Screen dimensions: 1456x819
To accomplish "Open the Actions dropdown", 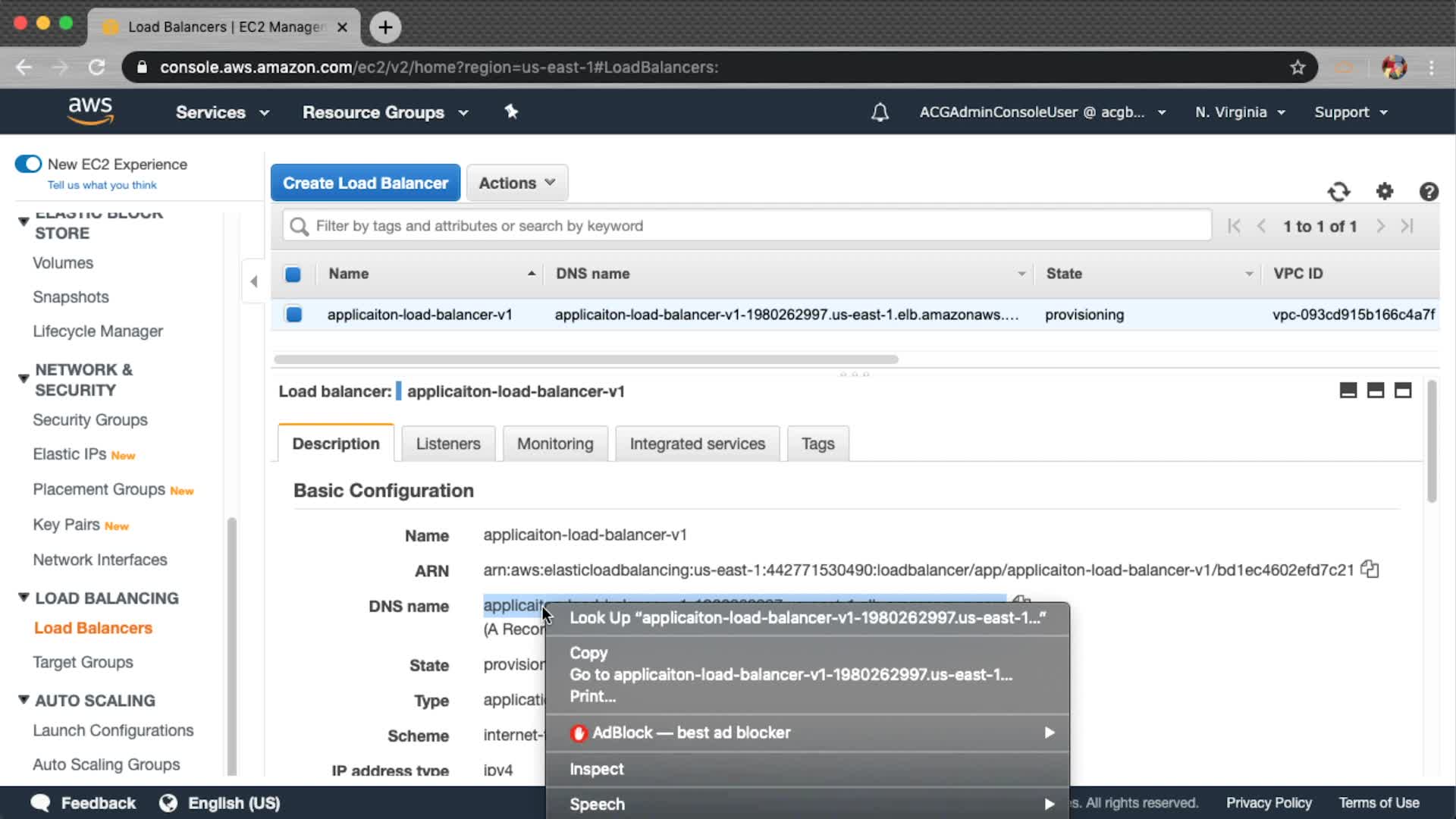I will tap(517, 183).
